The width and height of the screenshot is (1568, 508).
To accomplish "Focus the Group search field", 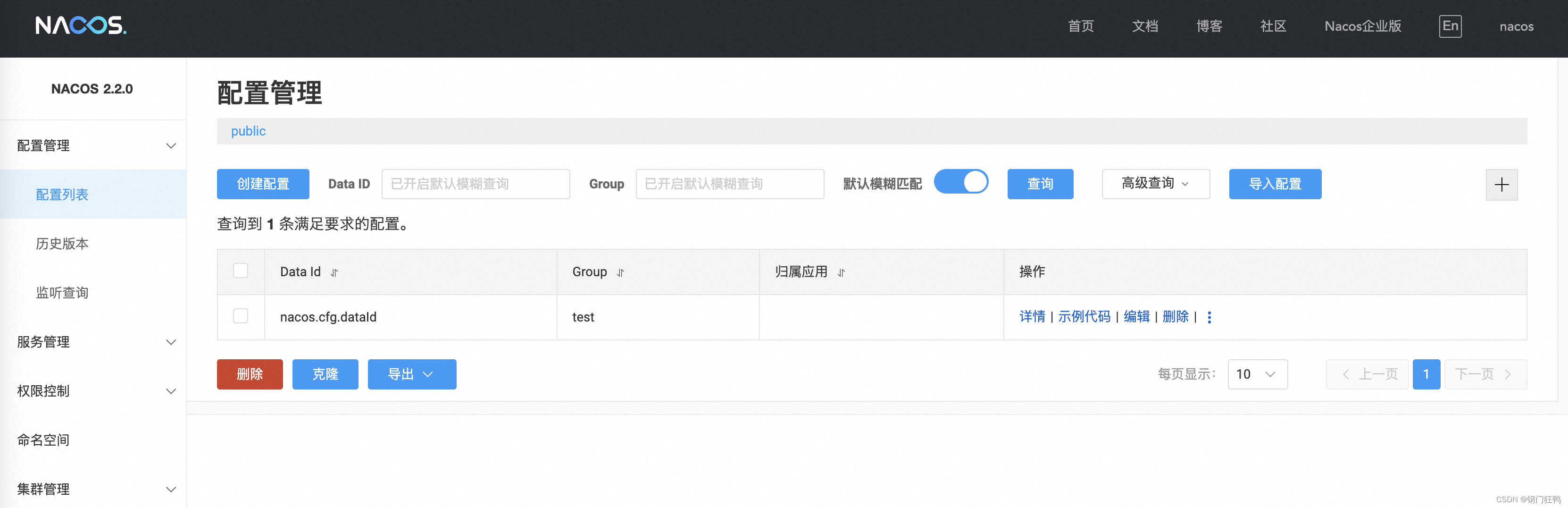I will 730,184.
